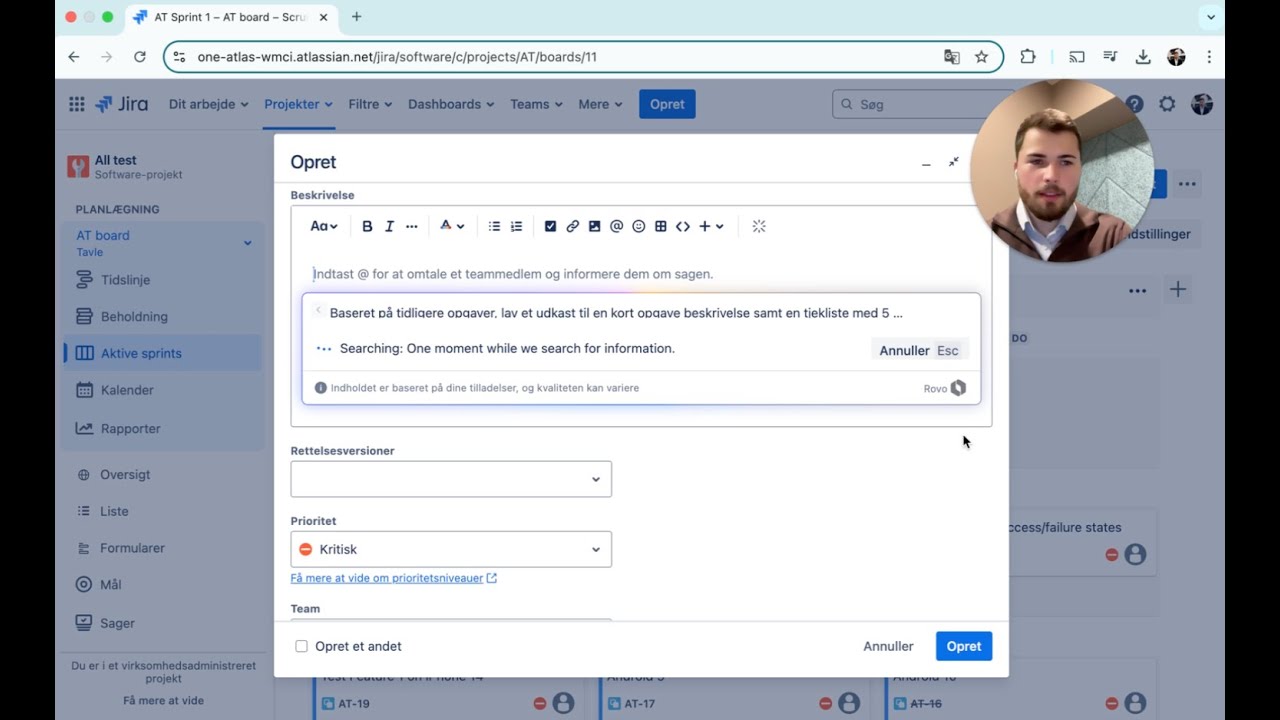Open Dit arbejde menu
Screen dimensions: 1280x720
coord(209,104)
